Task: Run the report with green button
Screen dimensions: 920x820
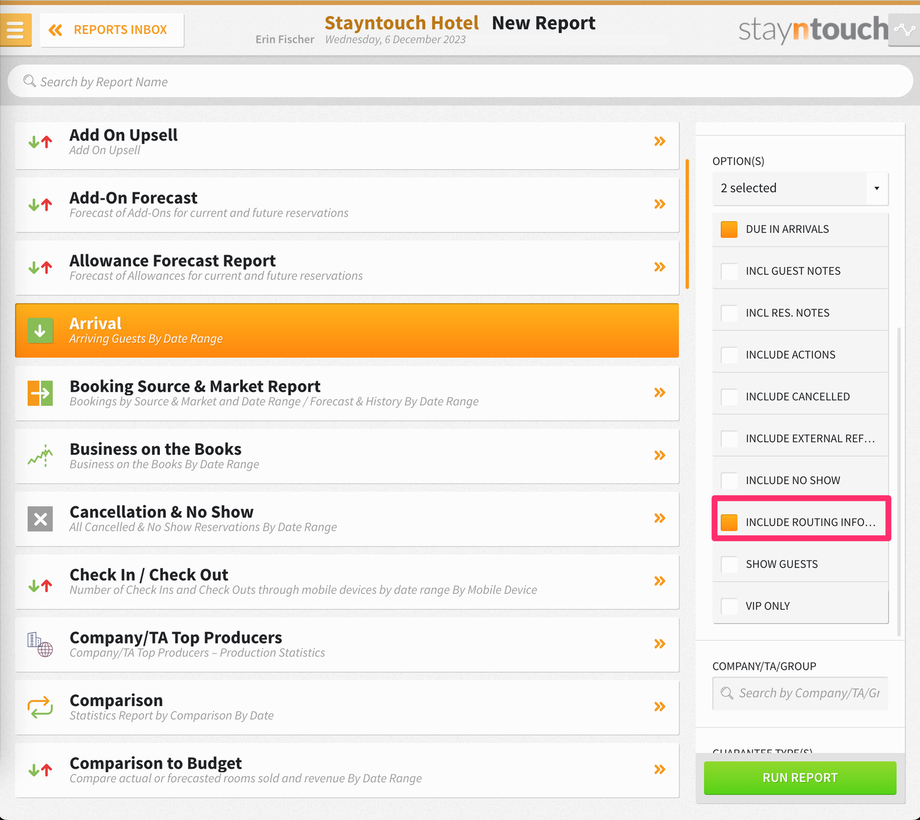Action: tap(800, 778)
